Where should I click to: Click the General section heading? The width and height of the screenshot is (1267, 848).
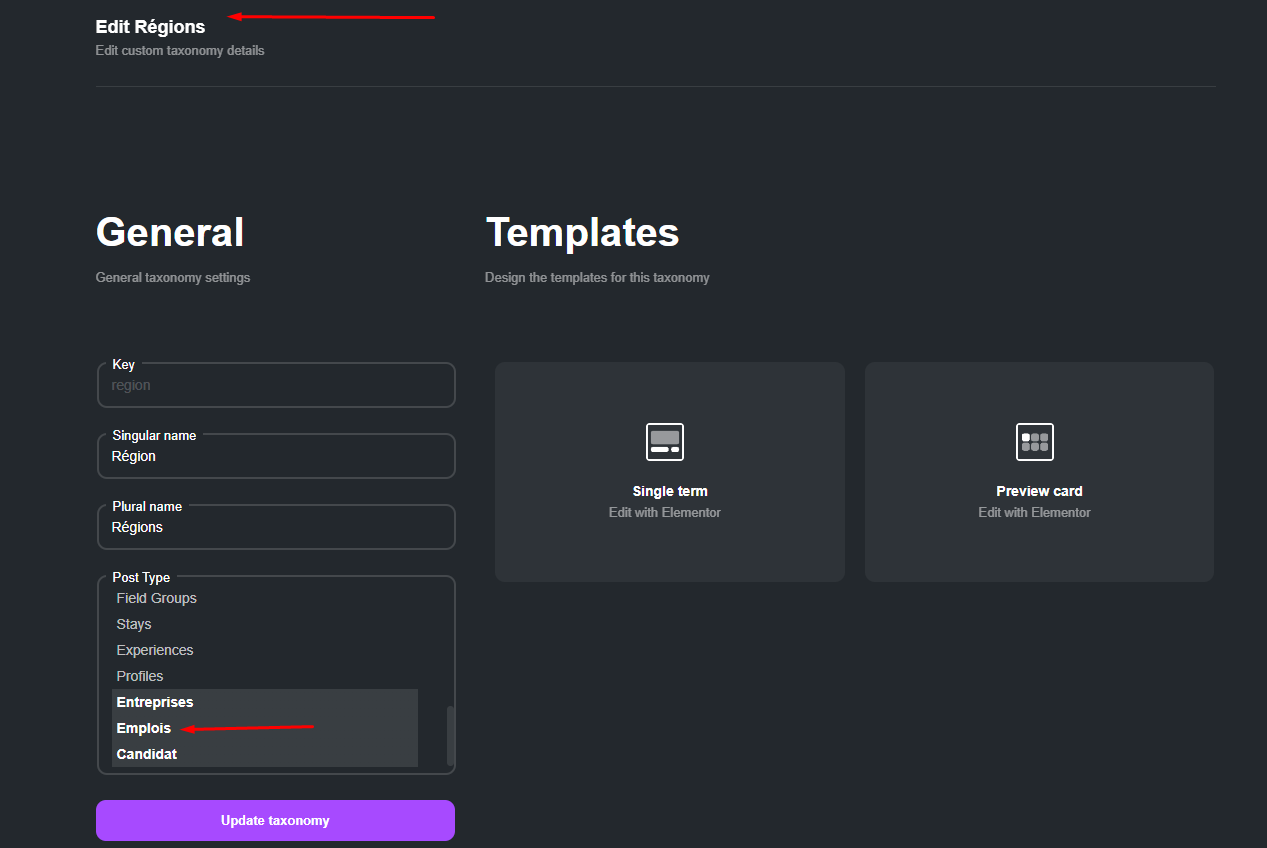coord(169,231)
